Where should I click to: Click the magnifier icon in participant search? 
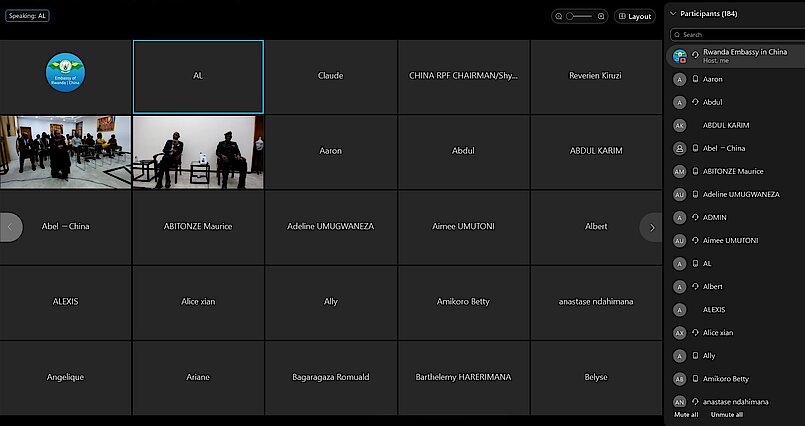[x=676, y=35]
